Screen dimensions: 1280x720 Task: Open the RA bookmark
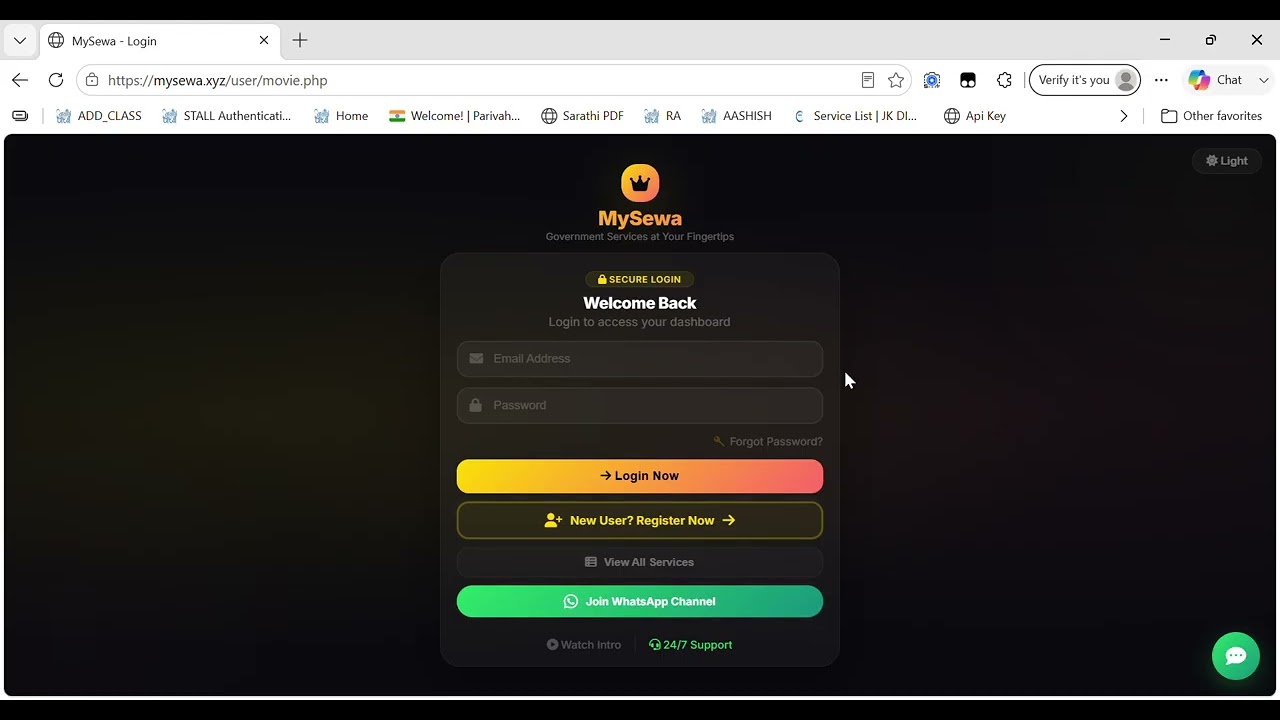[663, 116]
